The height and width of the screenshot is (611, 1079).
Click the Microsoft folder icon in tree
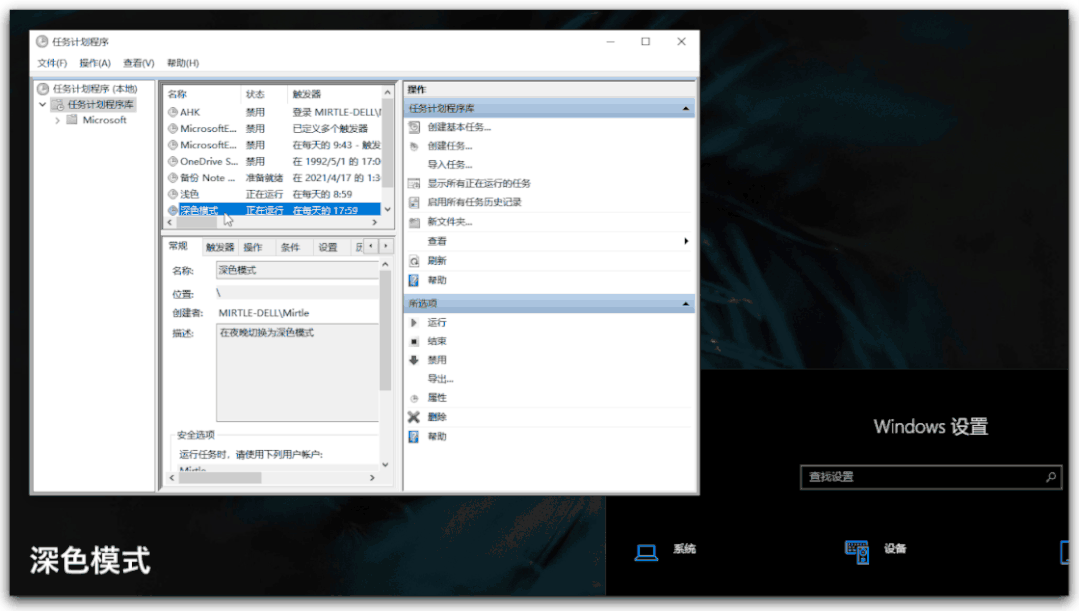(72, 120)
